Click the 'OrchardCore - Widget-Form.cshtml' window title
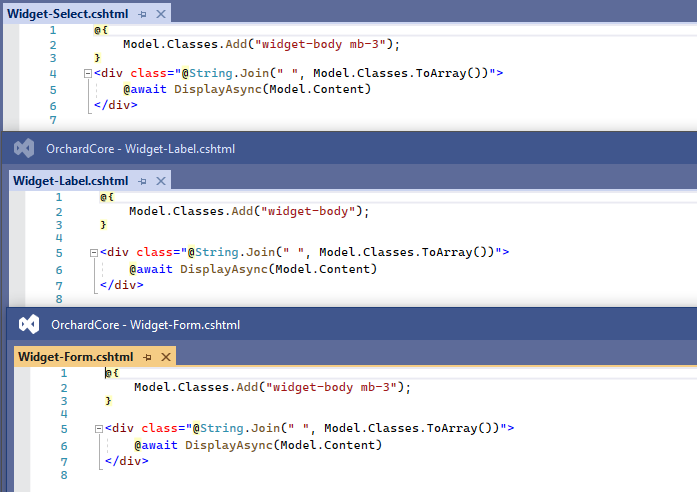Screen dimensions: 697x492 click(145, 325)
